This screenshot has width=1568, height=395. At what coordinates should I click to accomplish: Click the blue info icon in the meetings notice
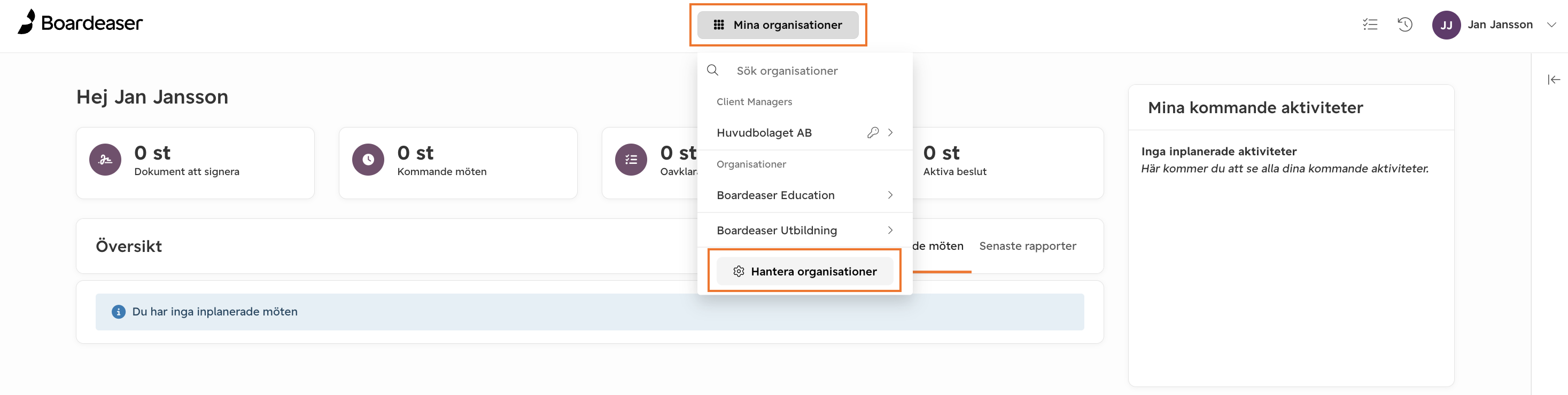(x=119, y=312)
